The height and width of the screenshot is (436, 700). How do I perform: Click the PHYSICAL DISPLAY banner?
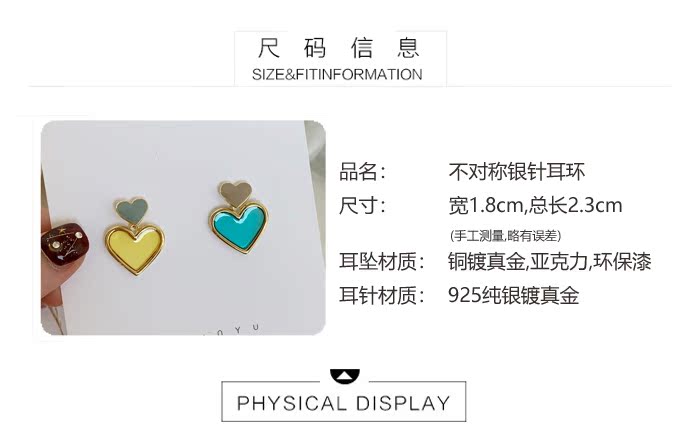click(x=343, y=403)
